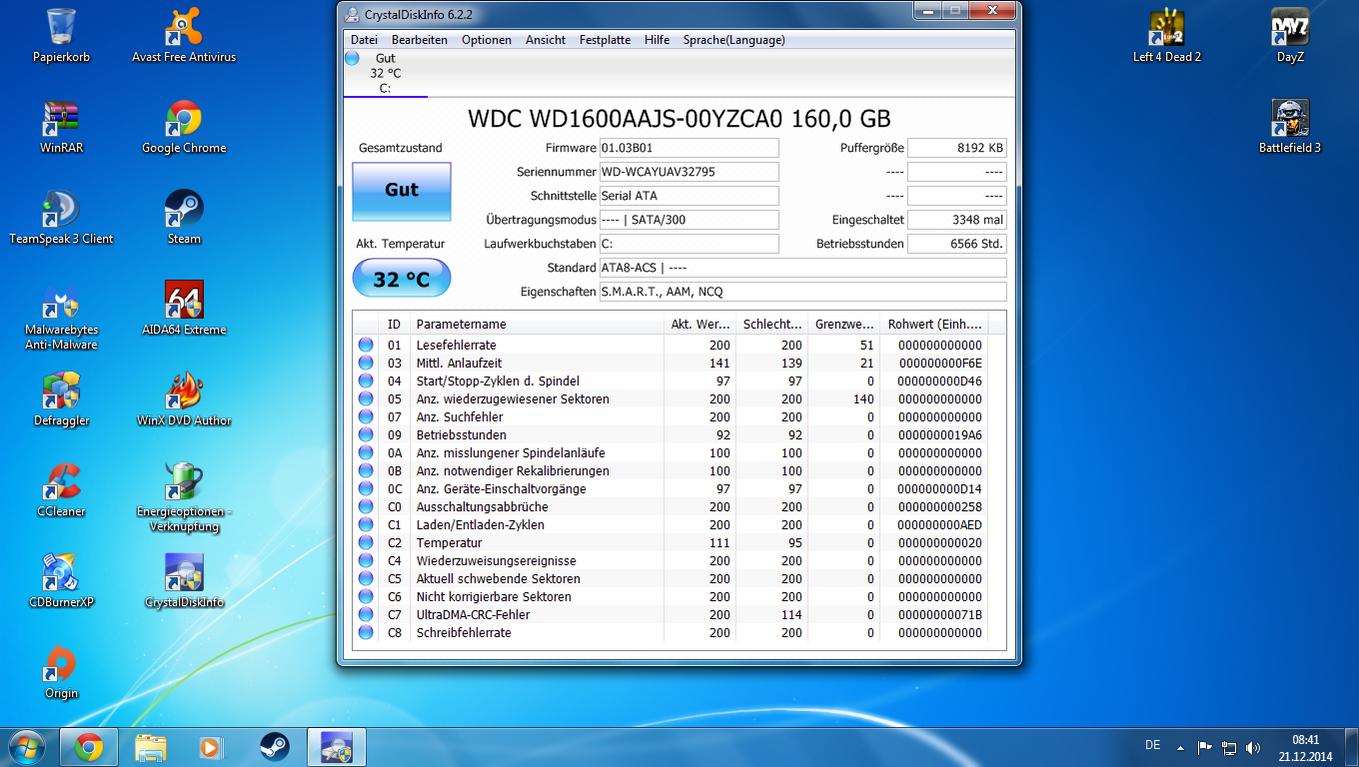The width and height of the screenshot is (1359, 767).
Task: Select the CDBurnerXP desktop icon
Action: pos(61,582)
